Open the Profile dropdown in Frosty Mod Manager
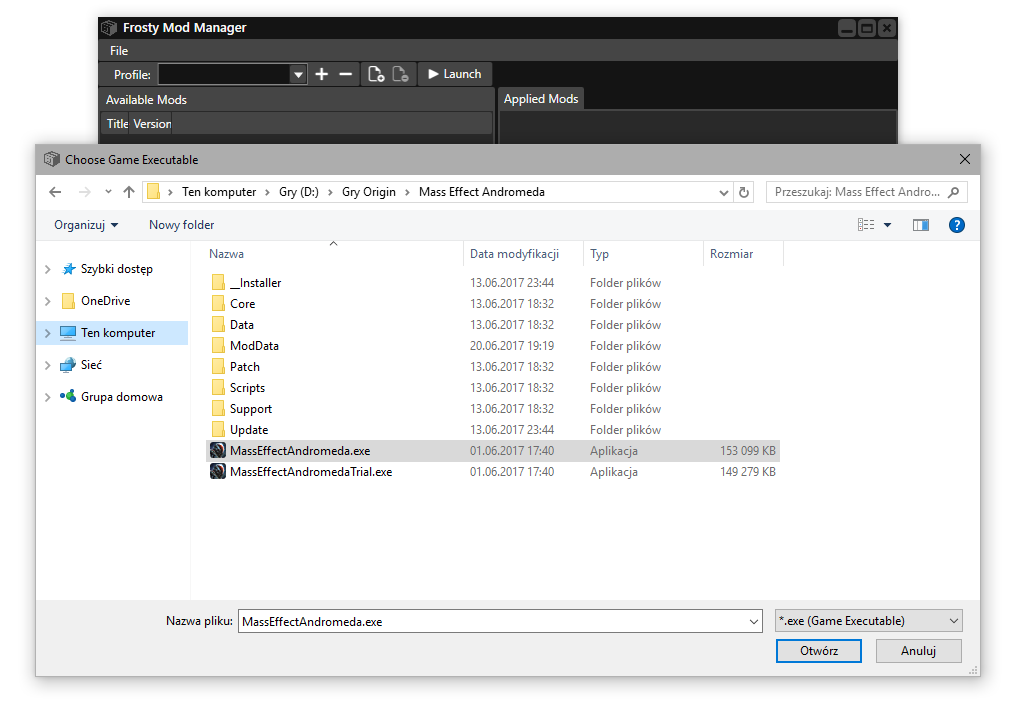 click(298, 74)
